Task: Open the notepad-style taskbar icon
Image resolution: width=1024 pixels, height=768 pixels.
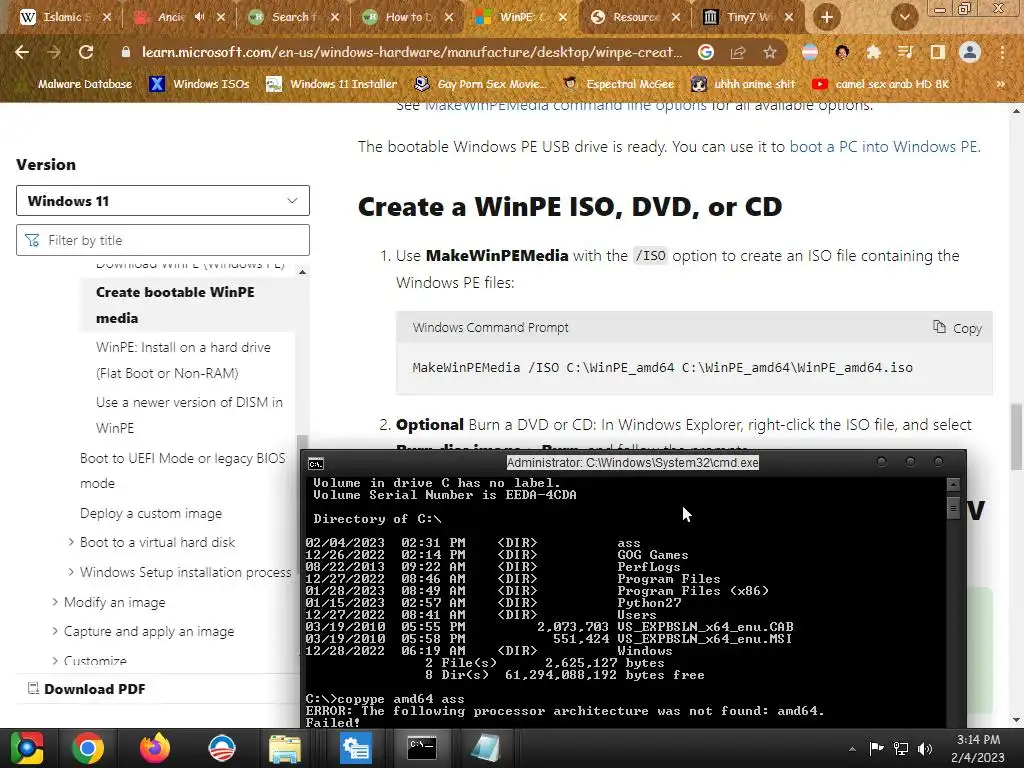Action: (485, 748)
